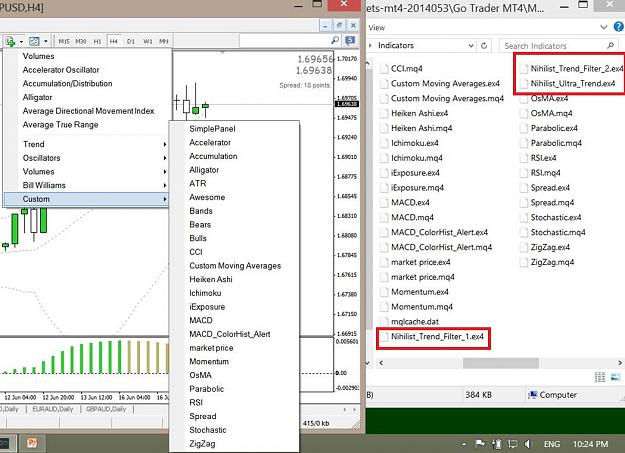
Task: Choose Average True Range from menu
Action: (60, 125)
